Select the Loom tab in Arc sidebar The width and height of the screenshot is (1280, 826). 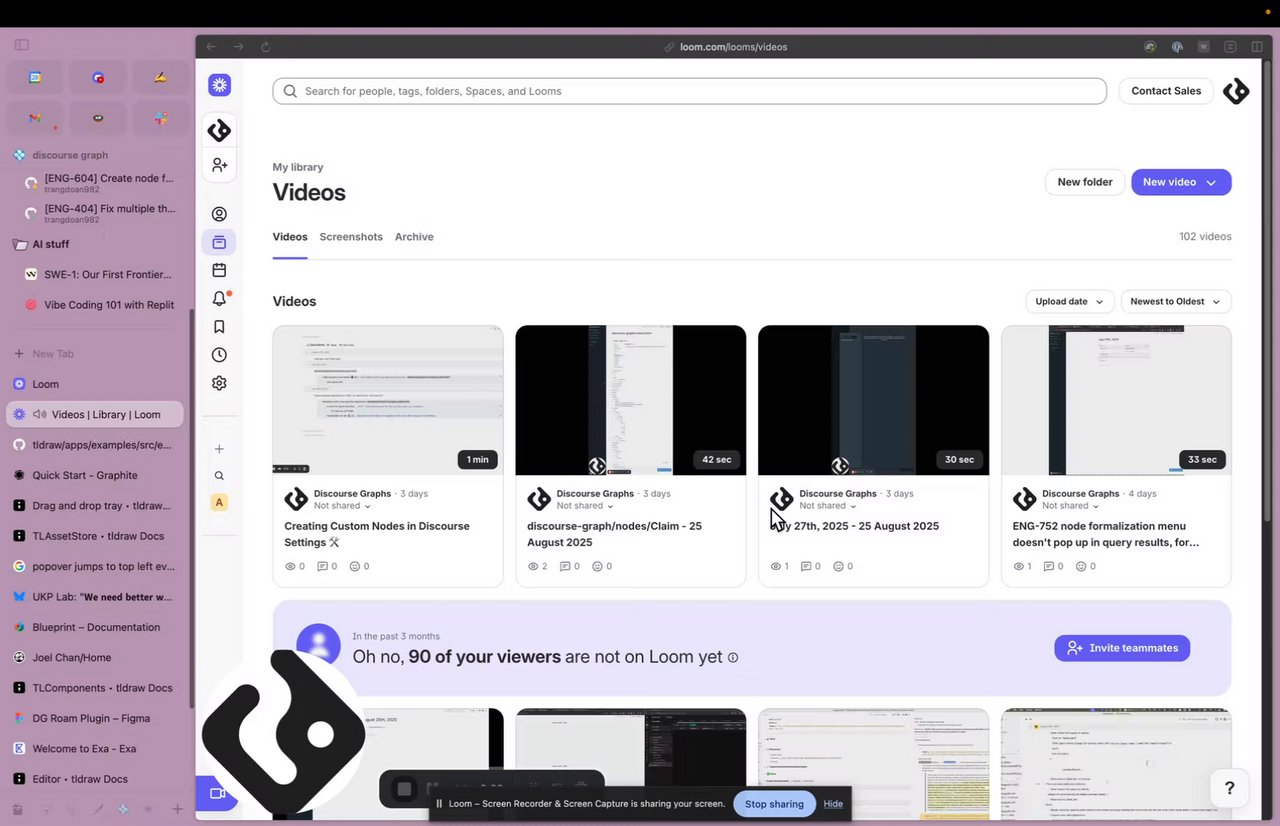tap(95, 384)
